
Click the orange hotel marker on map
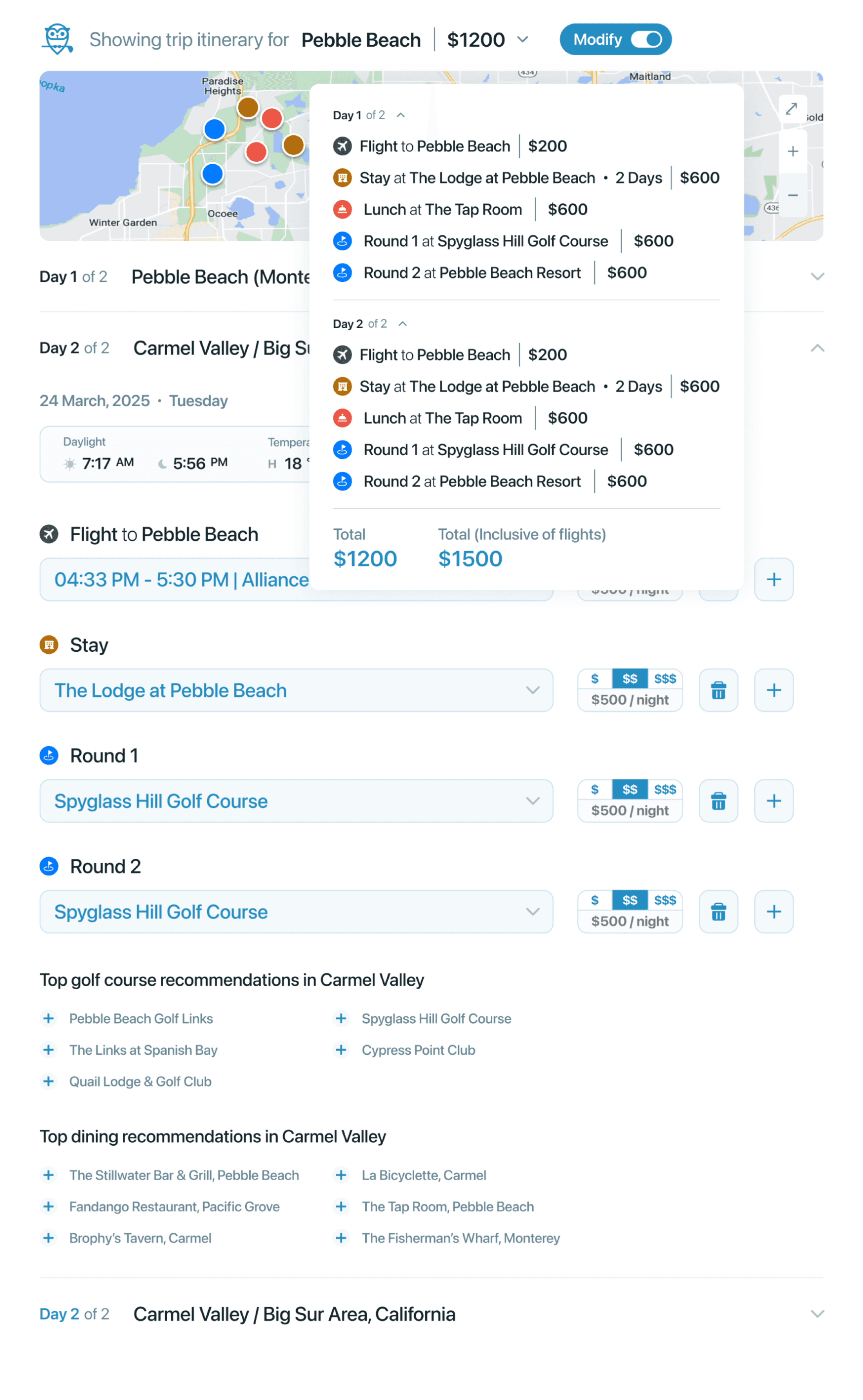click(248, 107)
